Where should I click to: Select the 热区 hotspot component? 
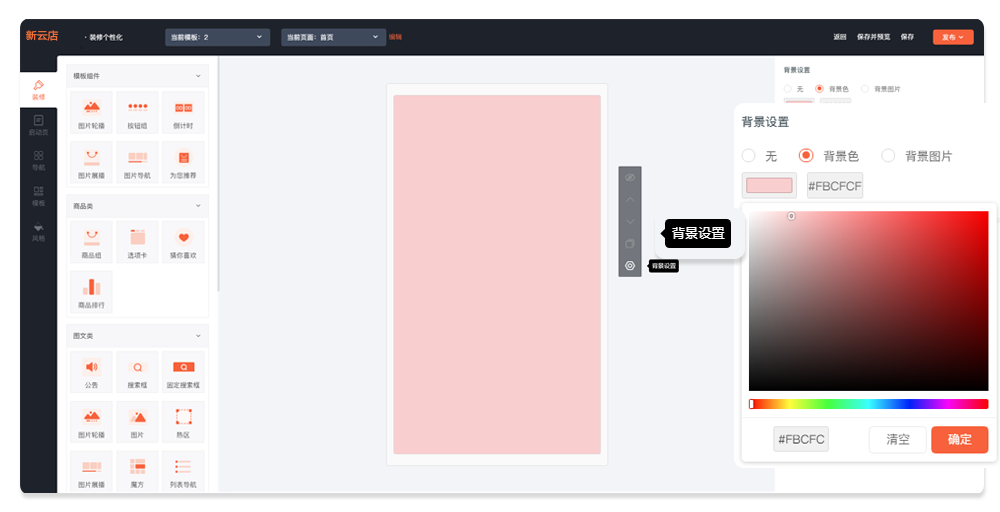click(x=184, y=421)
